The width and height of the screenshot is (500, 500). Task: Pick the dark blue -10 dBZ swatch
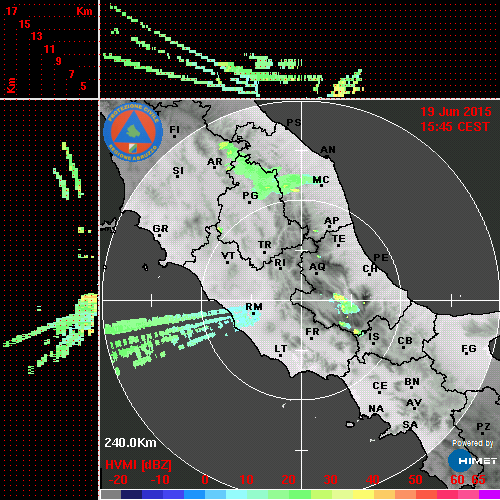(152, 494)
